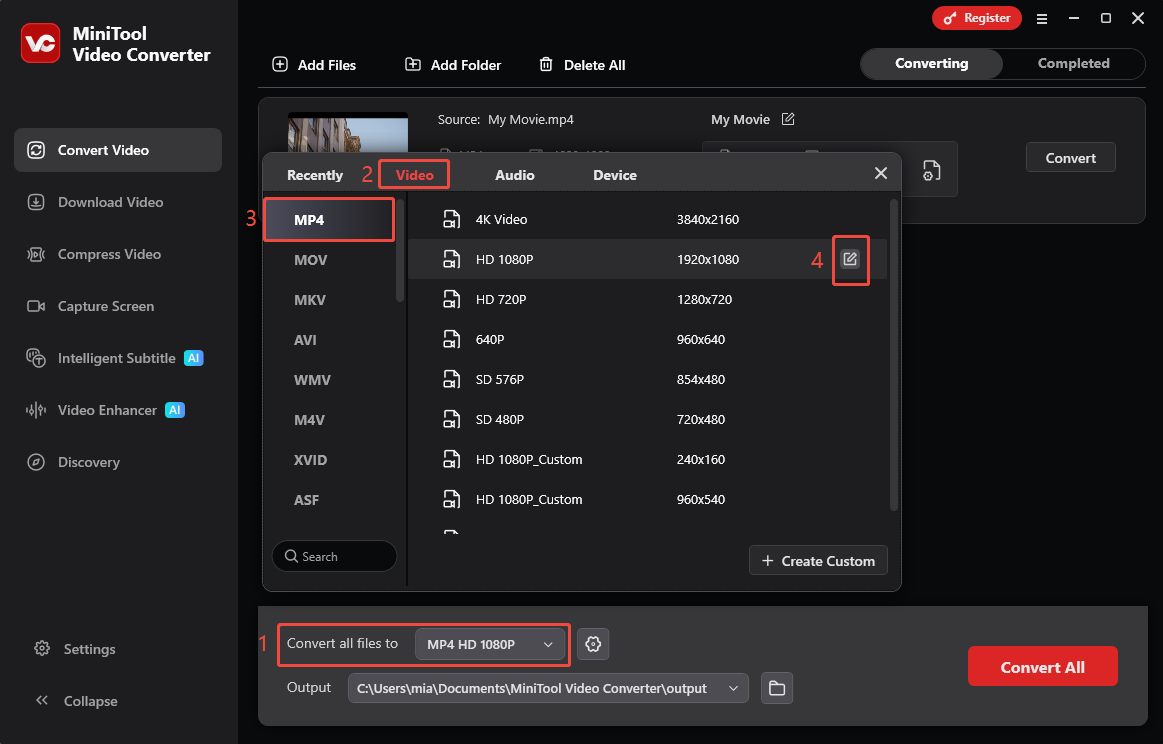The image size is (1163, 744).
Task: Switch to the Recently tab
Action: (315, 175)
